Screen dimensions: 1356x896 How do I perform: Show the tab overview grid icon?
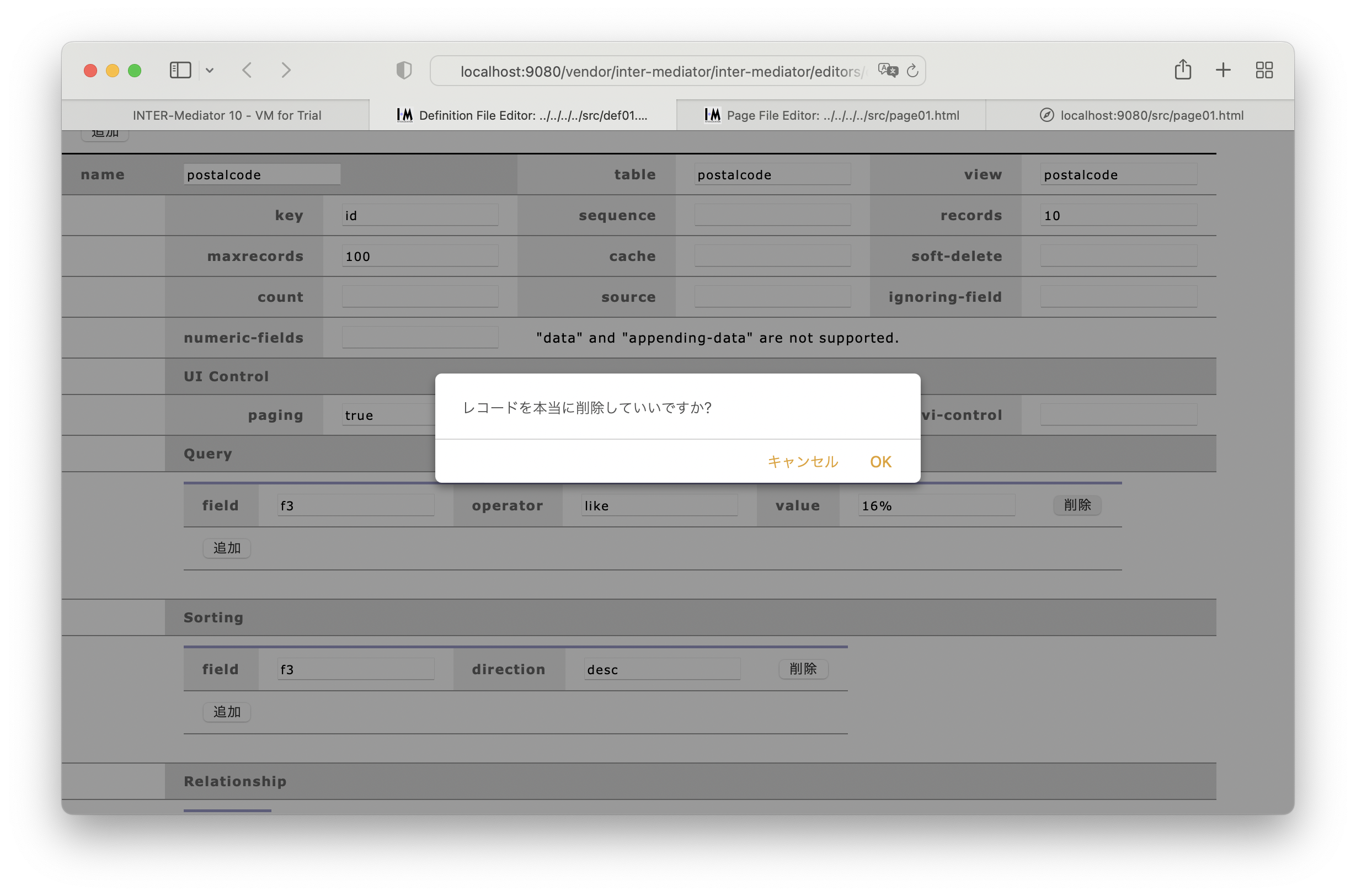1264,70
